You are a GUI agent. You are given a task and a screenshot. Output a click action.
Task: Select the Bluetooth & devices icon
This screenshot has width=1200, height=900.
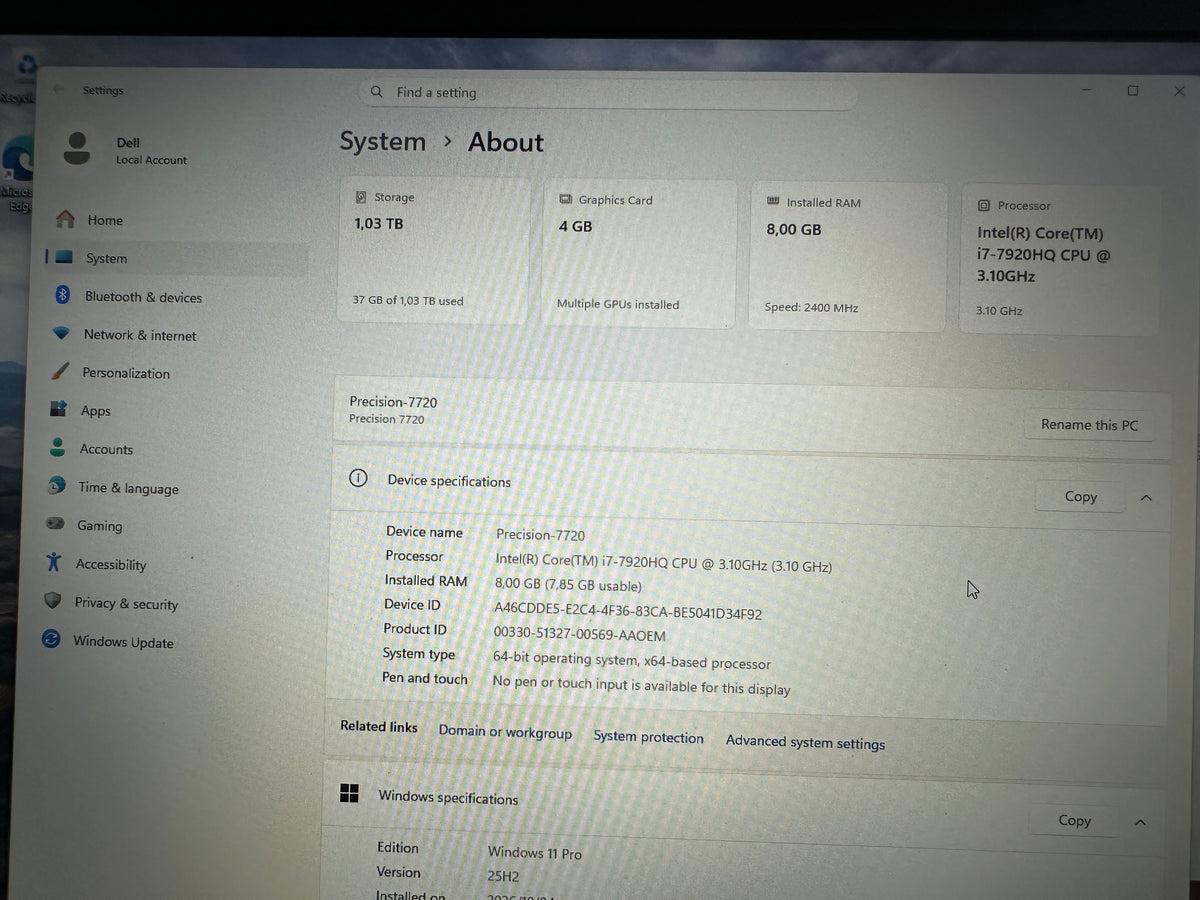[62, 296]
